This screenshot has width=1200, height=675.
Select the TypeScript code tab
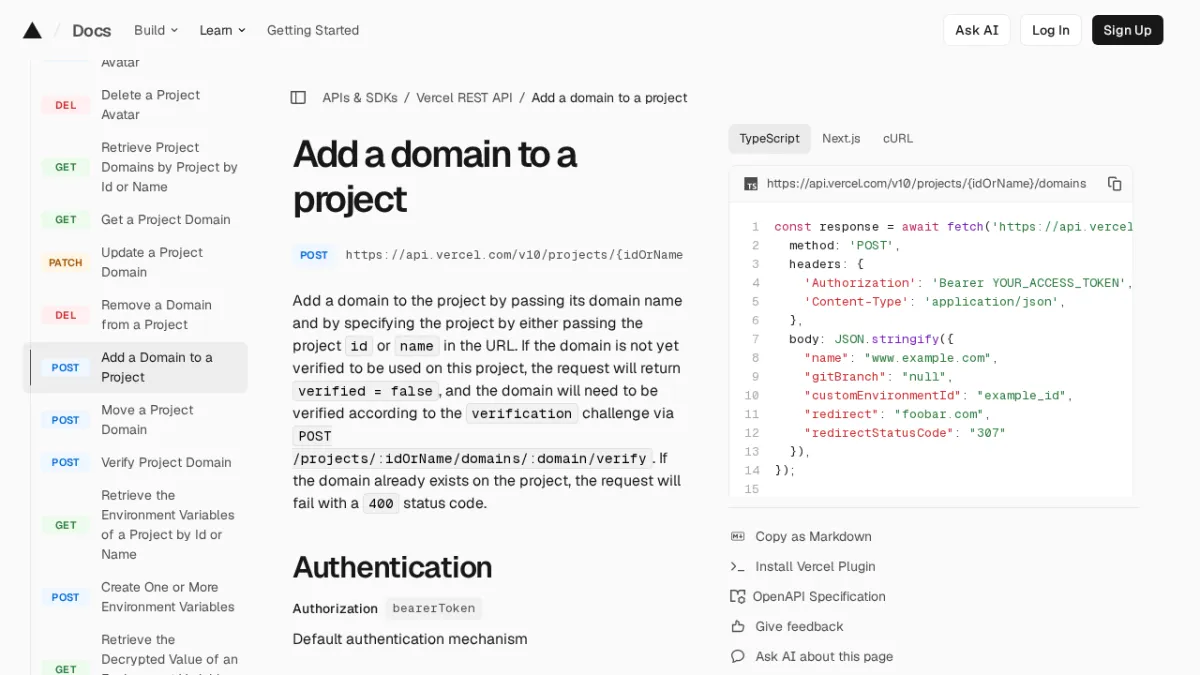[769, 139]
